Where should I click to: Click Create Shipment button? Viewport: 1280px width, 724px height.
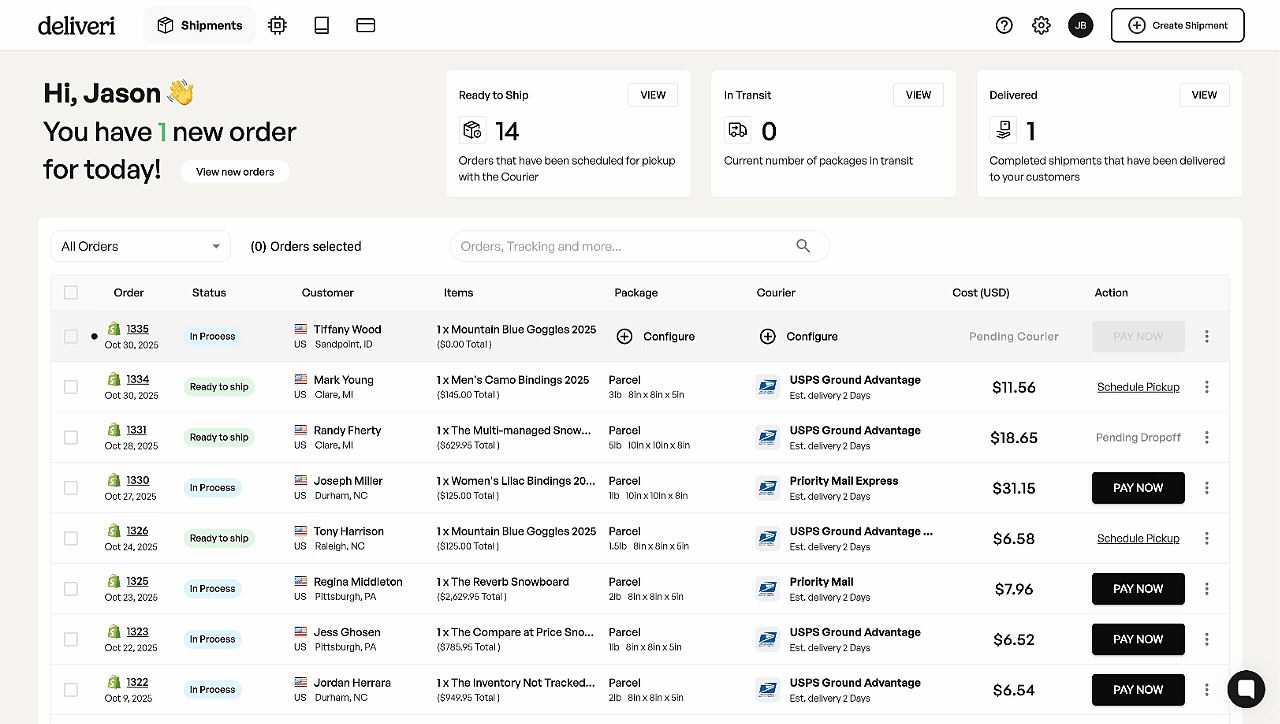pyautogui.click(x=1177, y=25)
